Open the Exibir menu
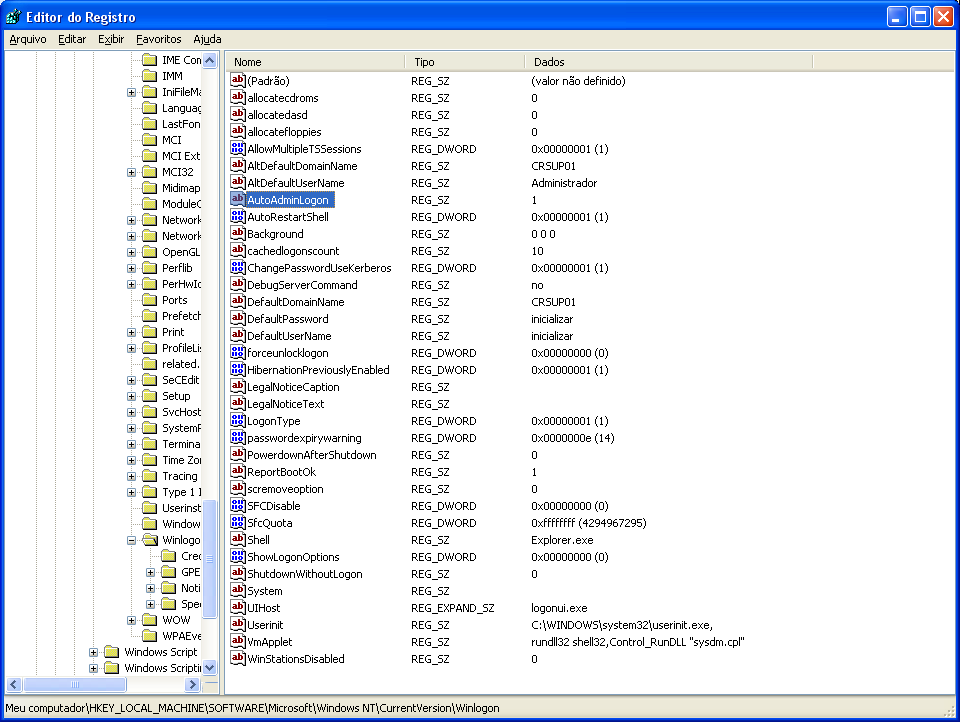 point(111,39)
